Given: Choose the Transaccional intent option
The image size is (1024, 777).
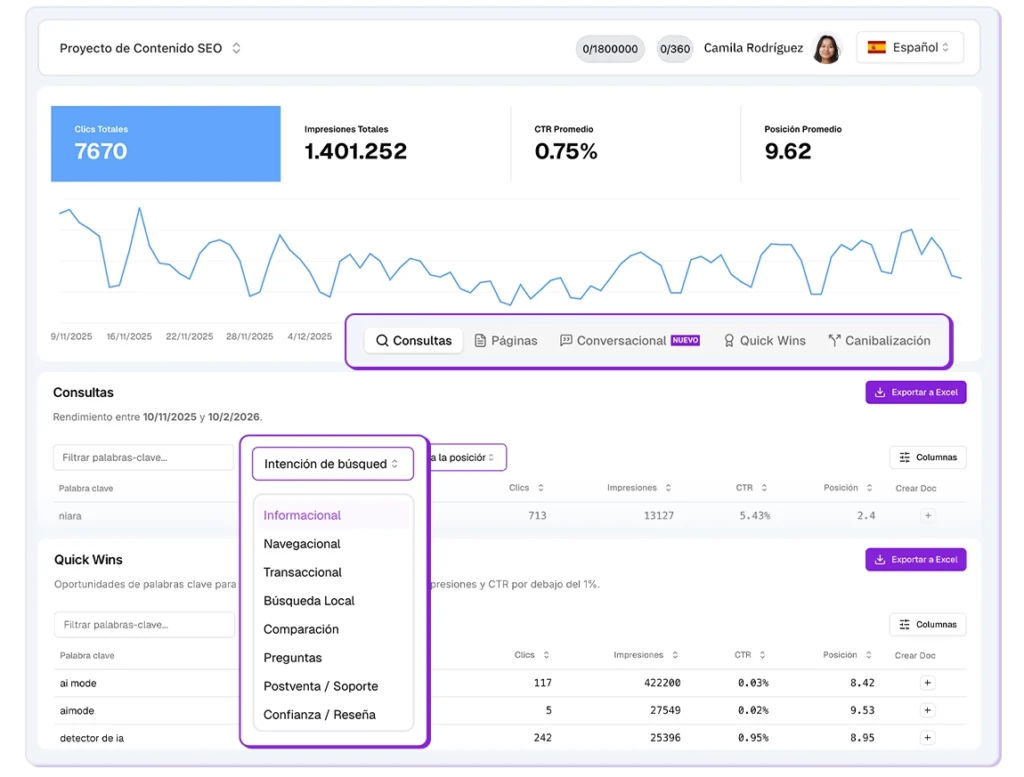Looking at the screenshot, I should pos(302,572).
